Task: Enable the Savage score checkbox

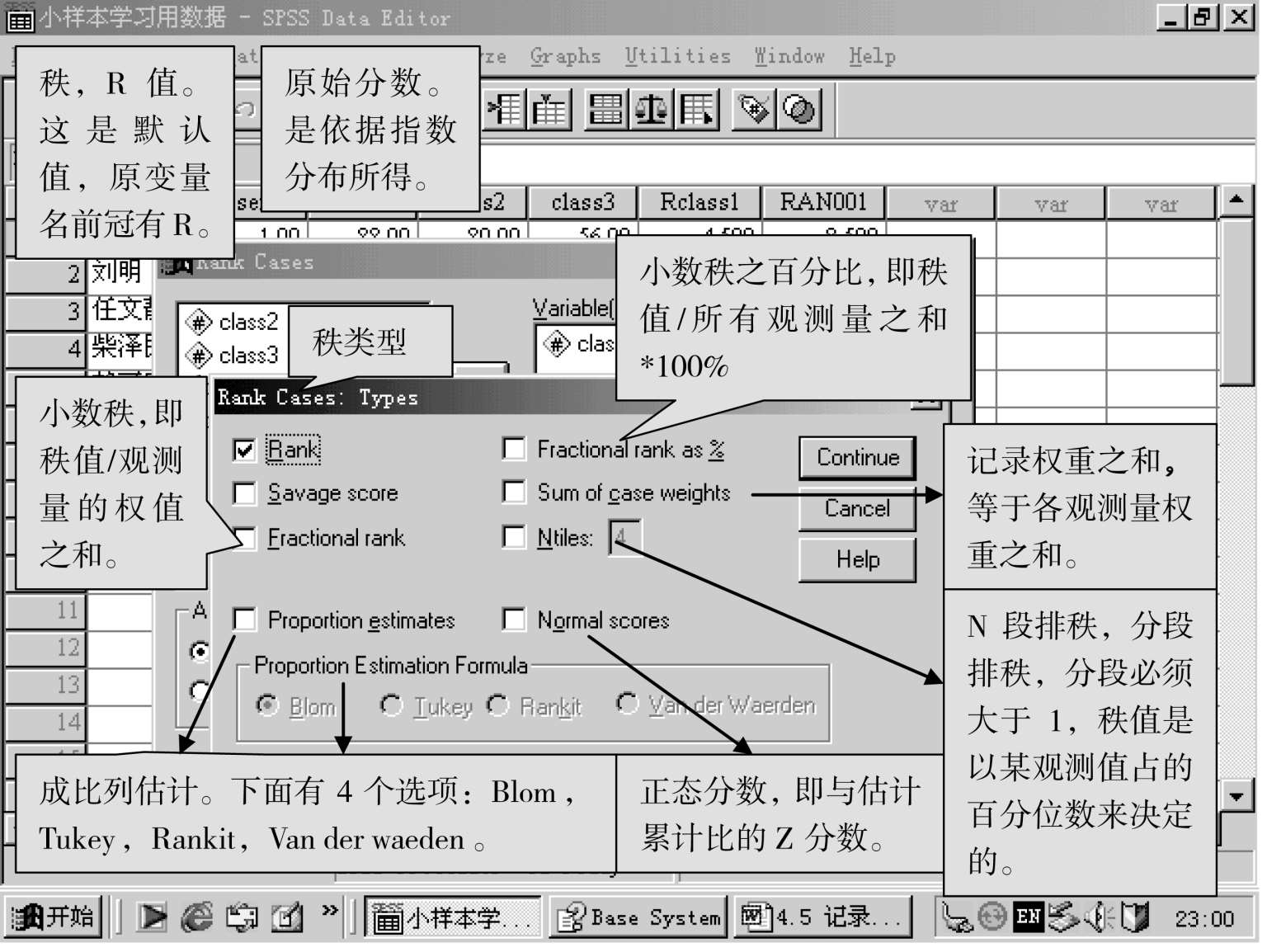Action: click(x=244, y=493)
